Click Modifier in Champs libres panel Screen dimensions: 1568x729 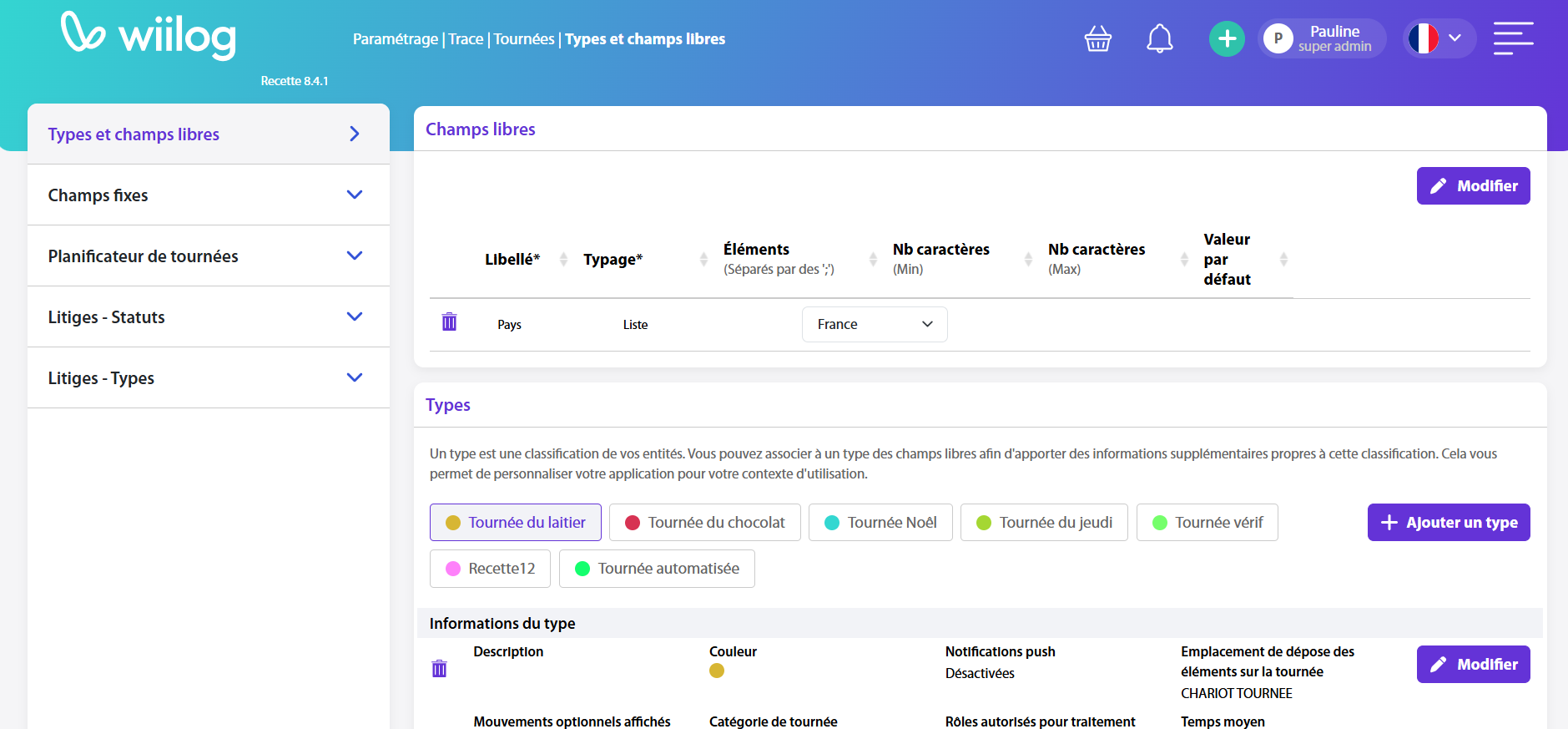tap(1473, 186)
